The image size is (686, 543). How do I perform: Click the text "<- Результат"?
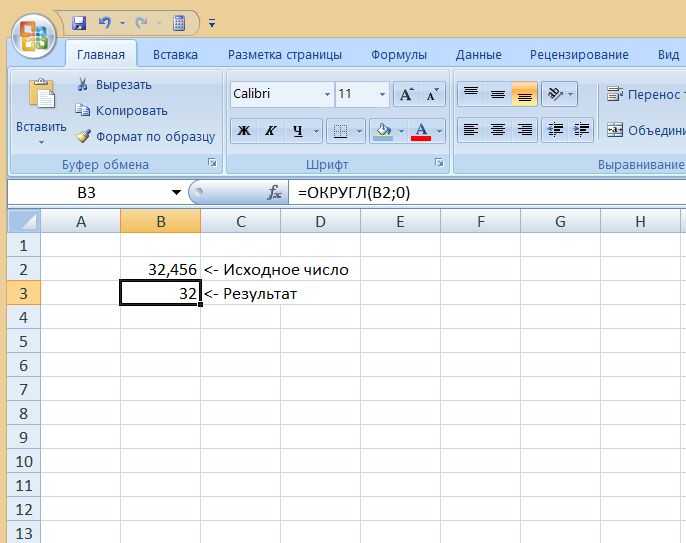(250, 294)
